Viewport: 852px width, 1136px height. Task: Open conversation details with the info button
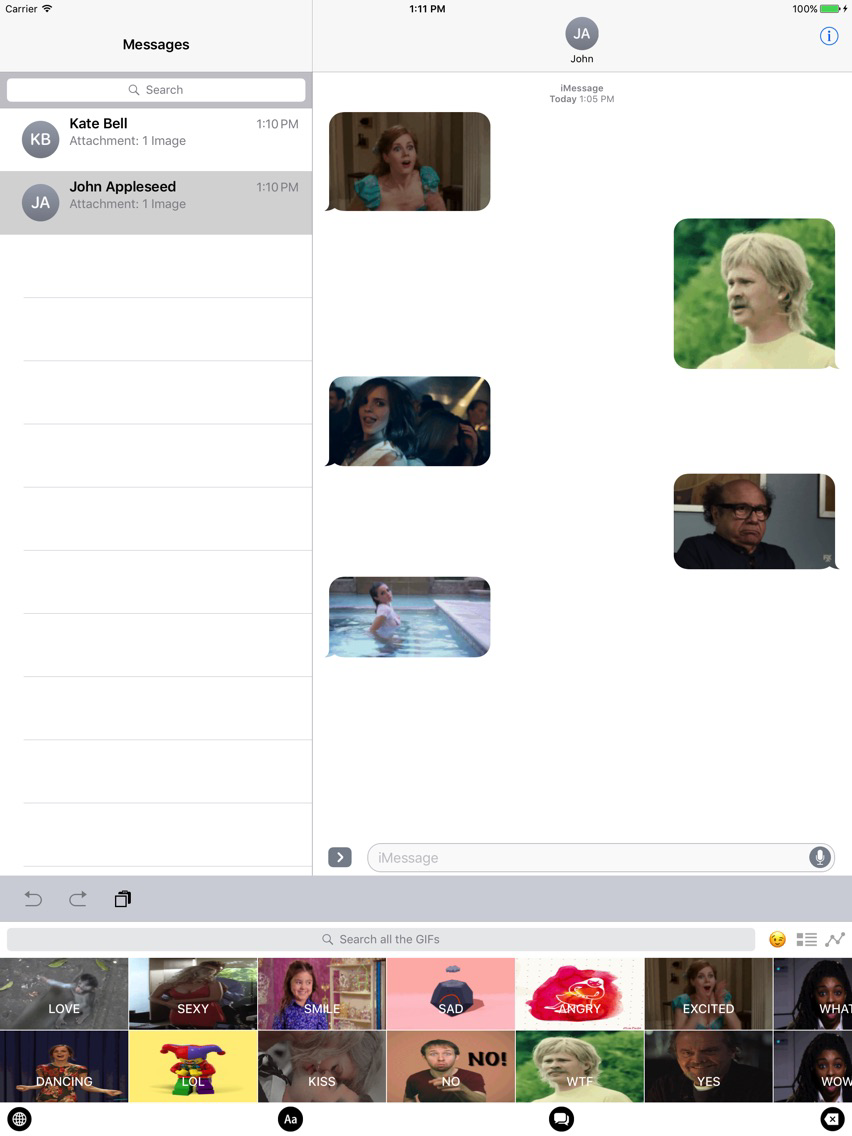pyautogui.click(x=828, y=35)
